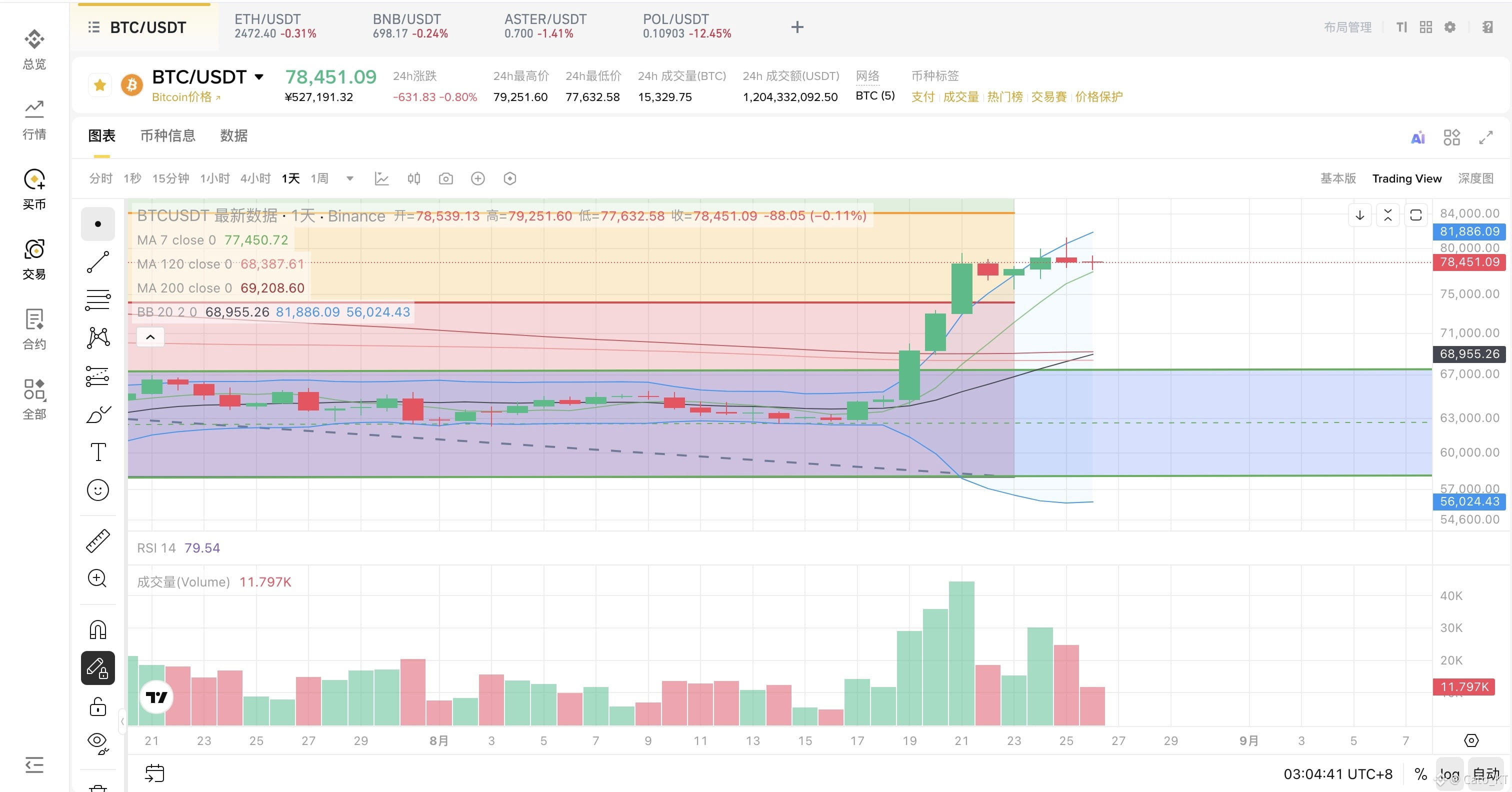The image size is (1512, 792).
Task: Select the dot cursor drawing tool
Action: (x=97, y=223)
